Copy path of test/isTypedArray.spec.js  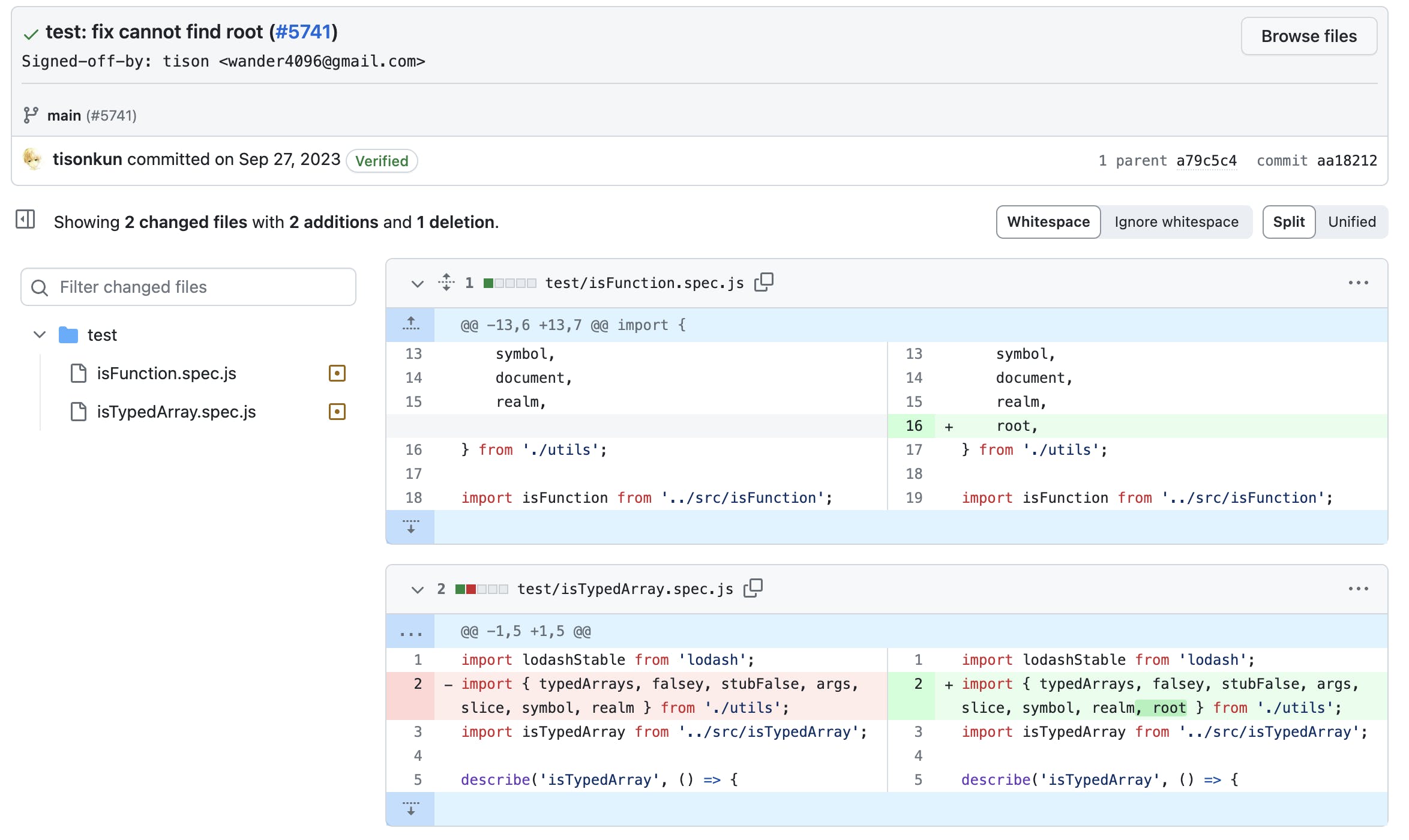(x=753, y=588)
